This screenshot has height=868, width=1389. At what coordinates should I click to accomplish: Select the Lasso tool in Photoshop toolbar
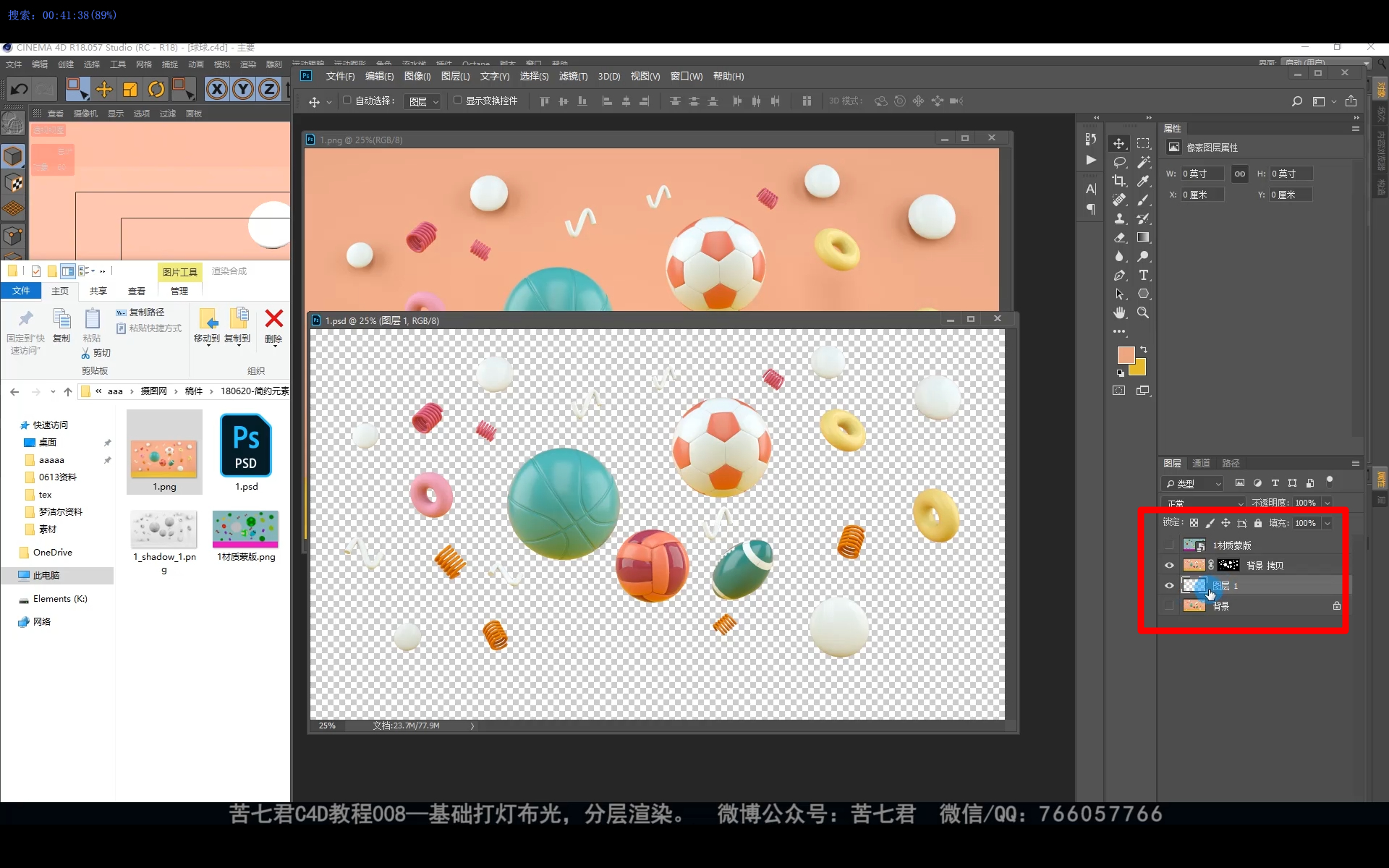click(x=1119, y=162)
